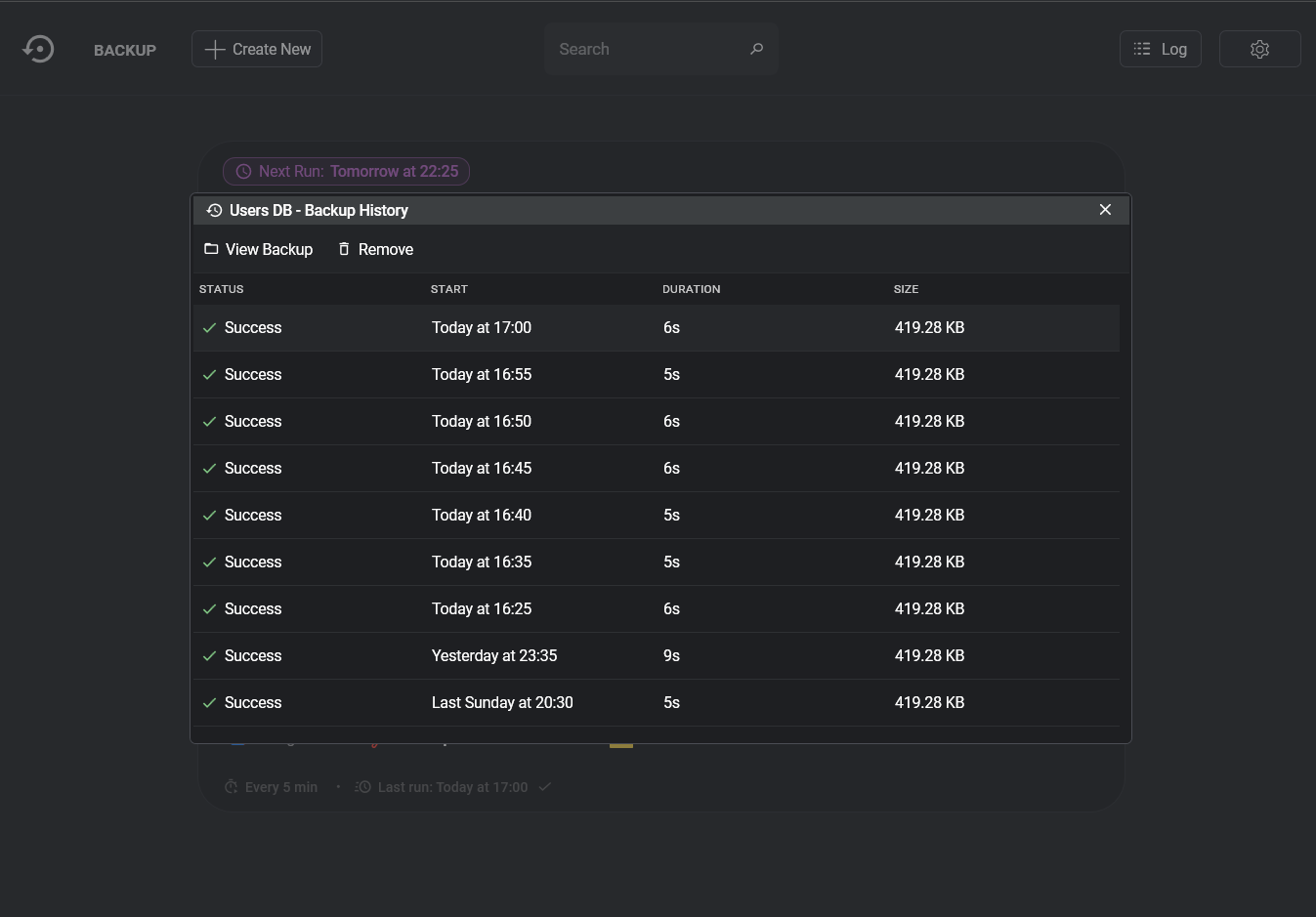Select the backup from Today at 16:55
Image resolution: width=1316 pixels, height=917 pixels.
click(657, 375)
